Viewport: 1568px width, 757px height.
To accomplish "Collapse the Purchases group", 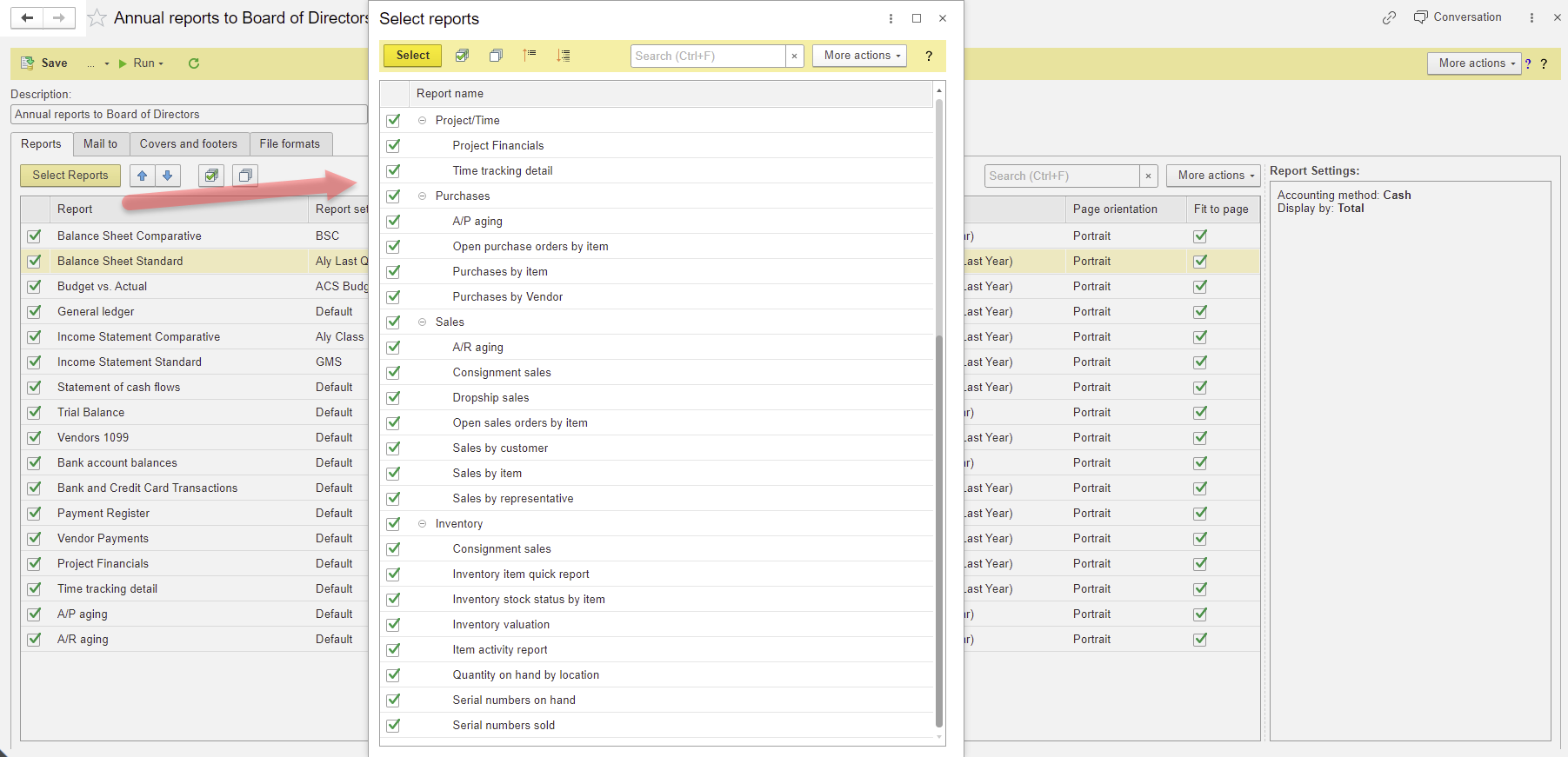I will [422, 196].
